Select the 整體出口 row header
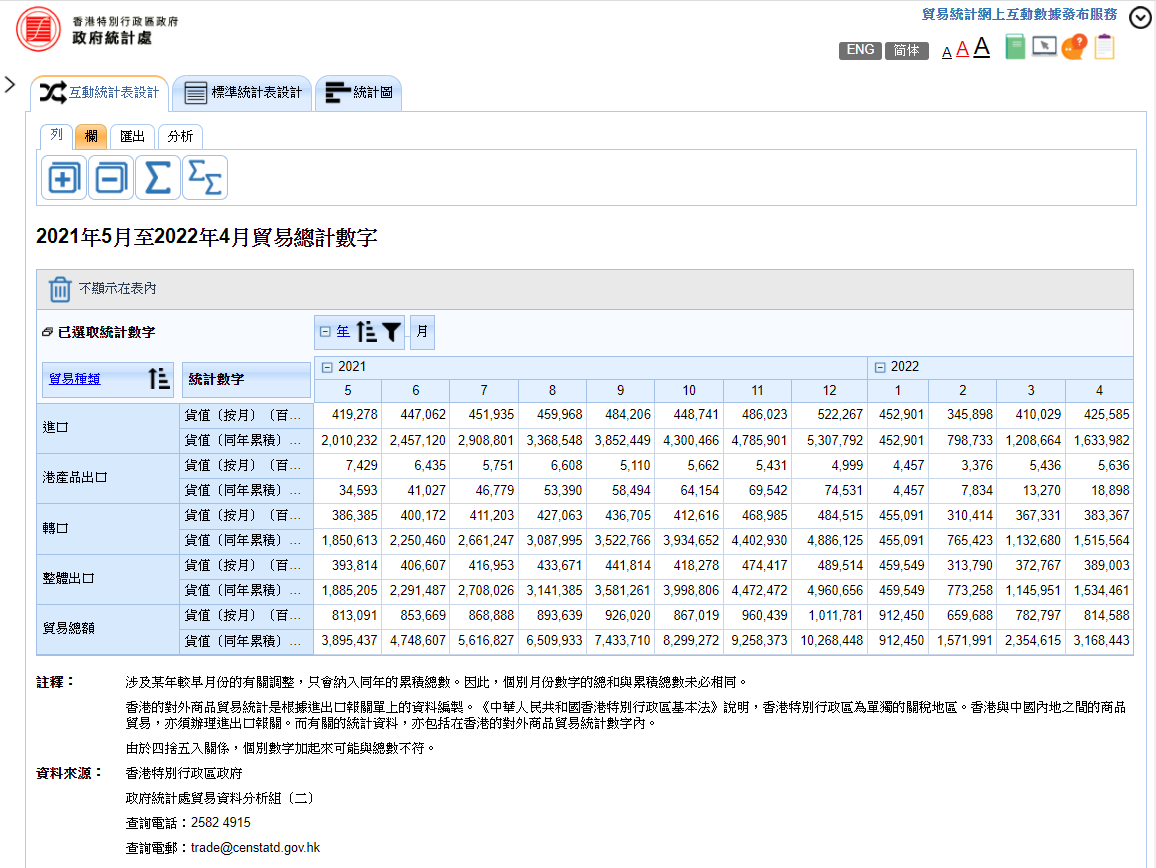The height and width of the screenshot is (868, 1156). [x=108, y=578]
